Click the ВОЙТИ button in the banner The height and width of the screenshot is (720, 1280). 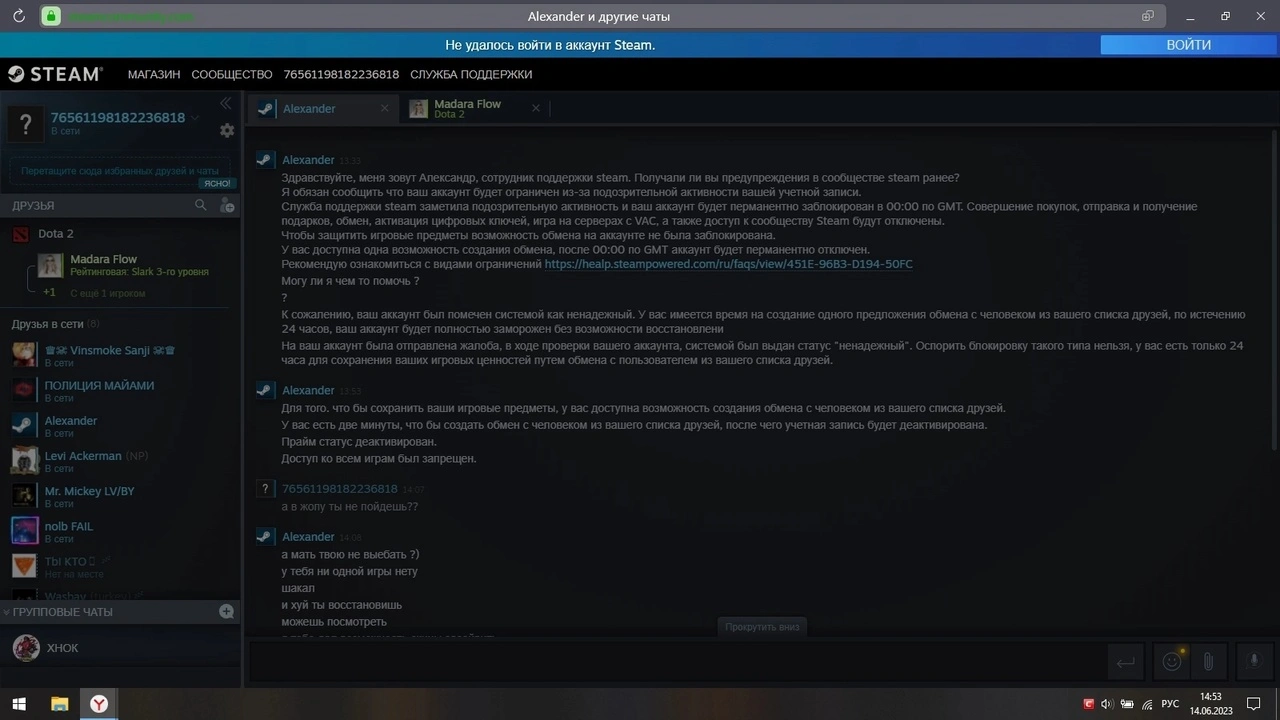(x=1188, y=45)
